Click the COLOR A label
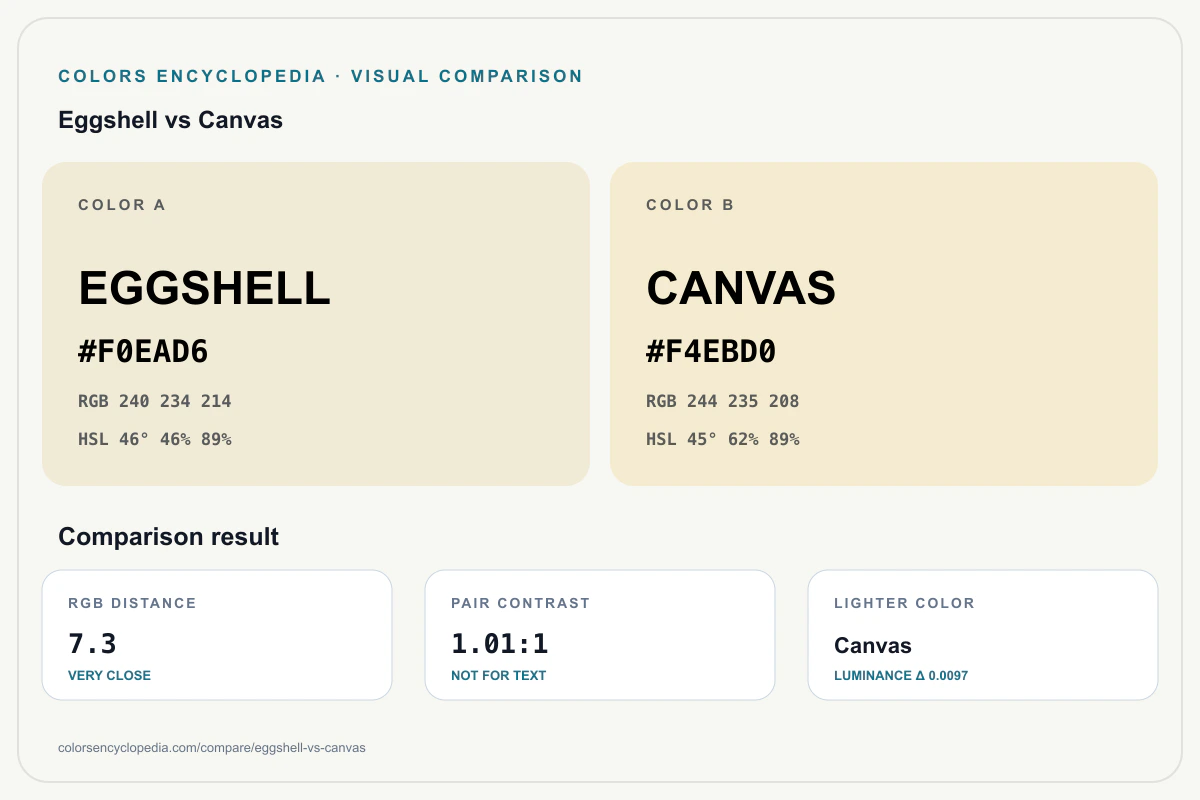This screenshot has height=800, width=1200. (122, 205)
